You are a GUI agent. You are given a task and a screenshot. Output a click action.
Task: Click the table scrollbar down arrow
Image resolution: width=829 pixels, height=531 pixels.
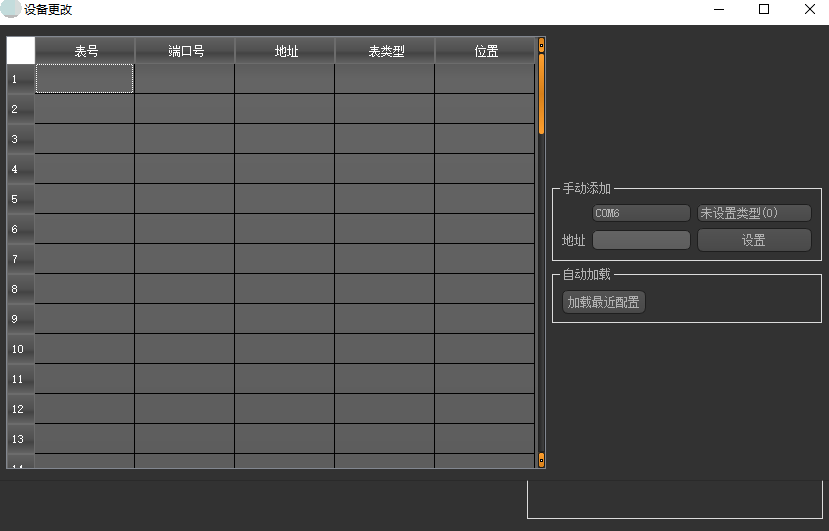click(x=541, y=460)
